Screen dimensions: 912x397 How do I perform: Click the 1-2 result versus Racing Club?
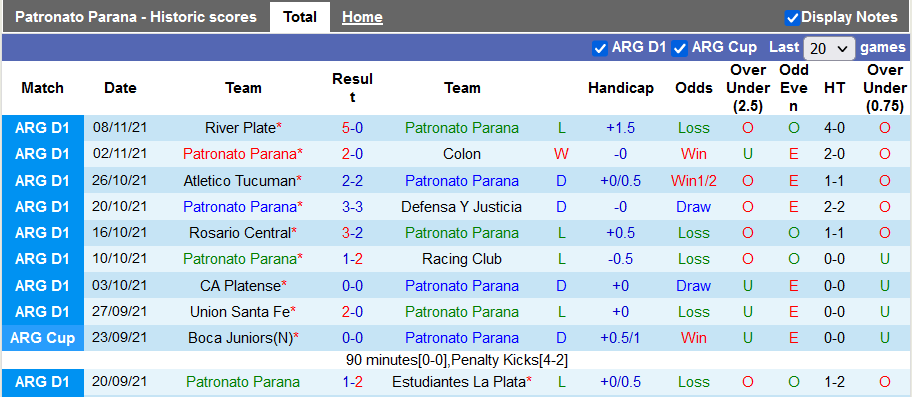click(x=352, y=259)
